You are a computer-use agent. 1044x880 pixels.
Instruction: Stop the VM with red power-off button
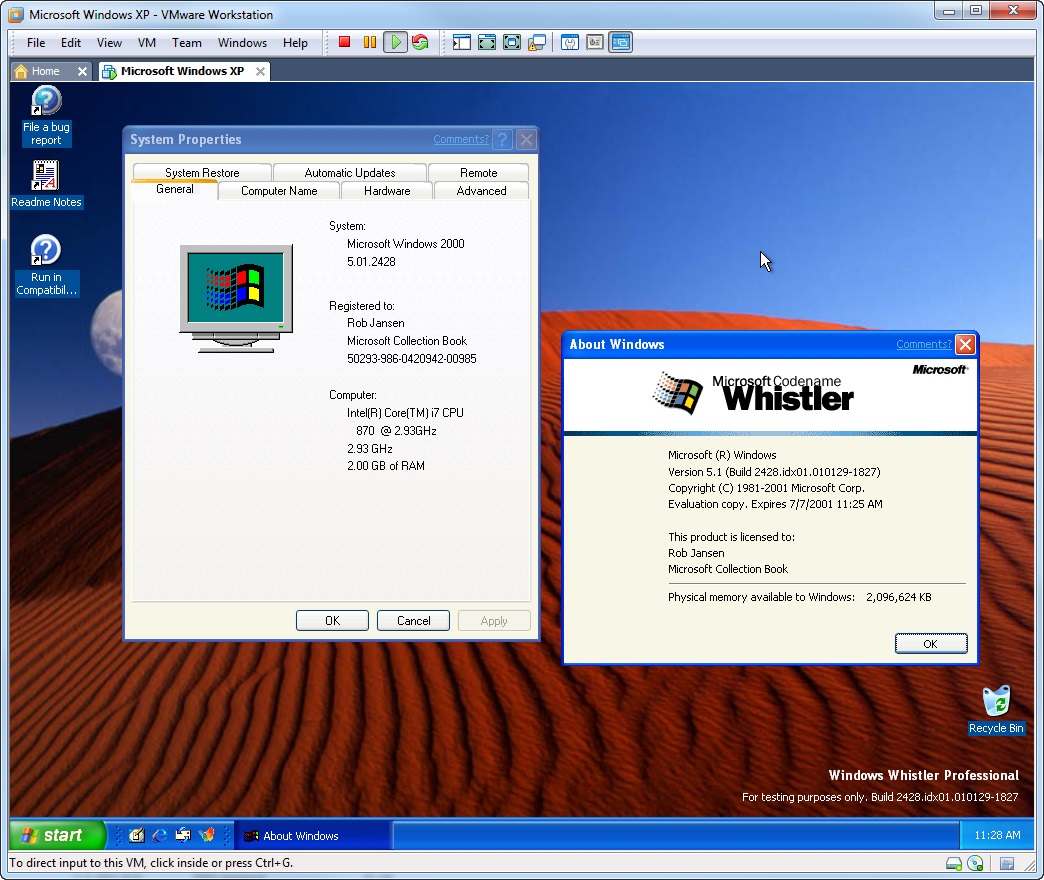pyautogui.click(x=344, y=43)
